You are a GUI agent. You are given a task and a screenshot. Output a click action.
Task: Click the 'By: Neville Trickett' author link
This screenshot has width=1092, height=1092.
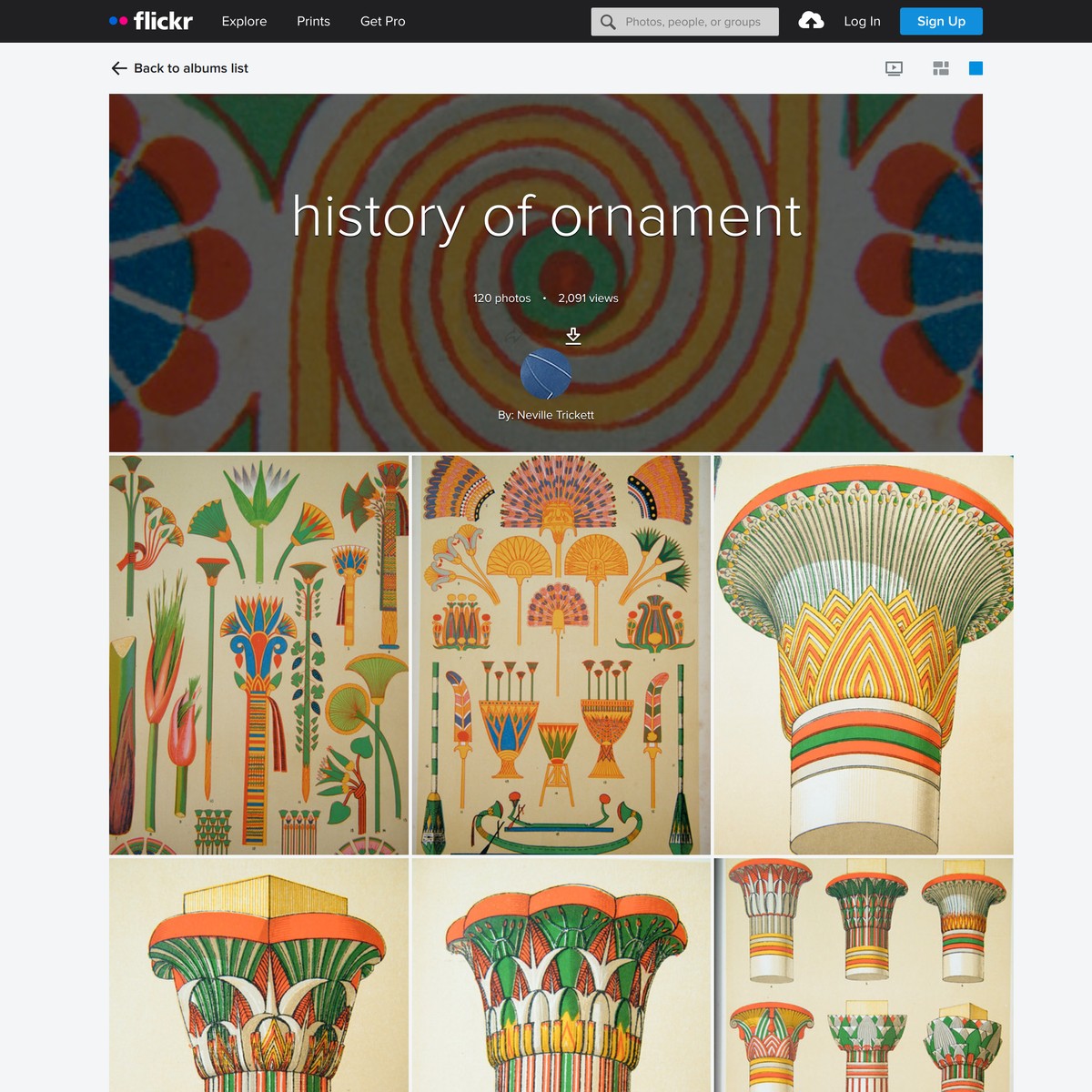[x=546, y=415]
